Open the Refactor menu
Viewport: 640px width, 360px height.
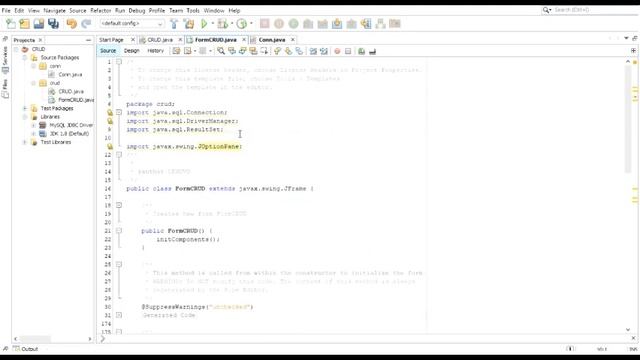point(100,11)
